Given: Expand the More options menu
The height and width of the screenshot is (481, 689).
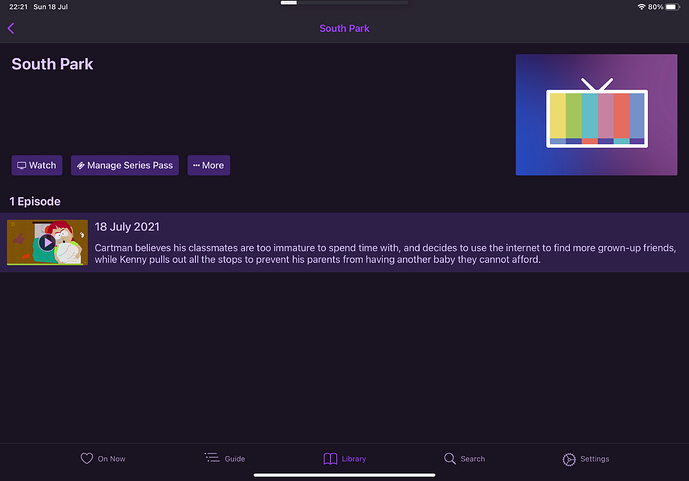Looking at the screenshot, I should pyautogui.click(x=209, y=165).
